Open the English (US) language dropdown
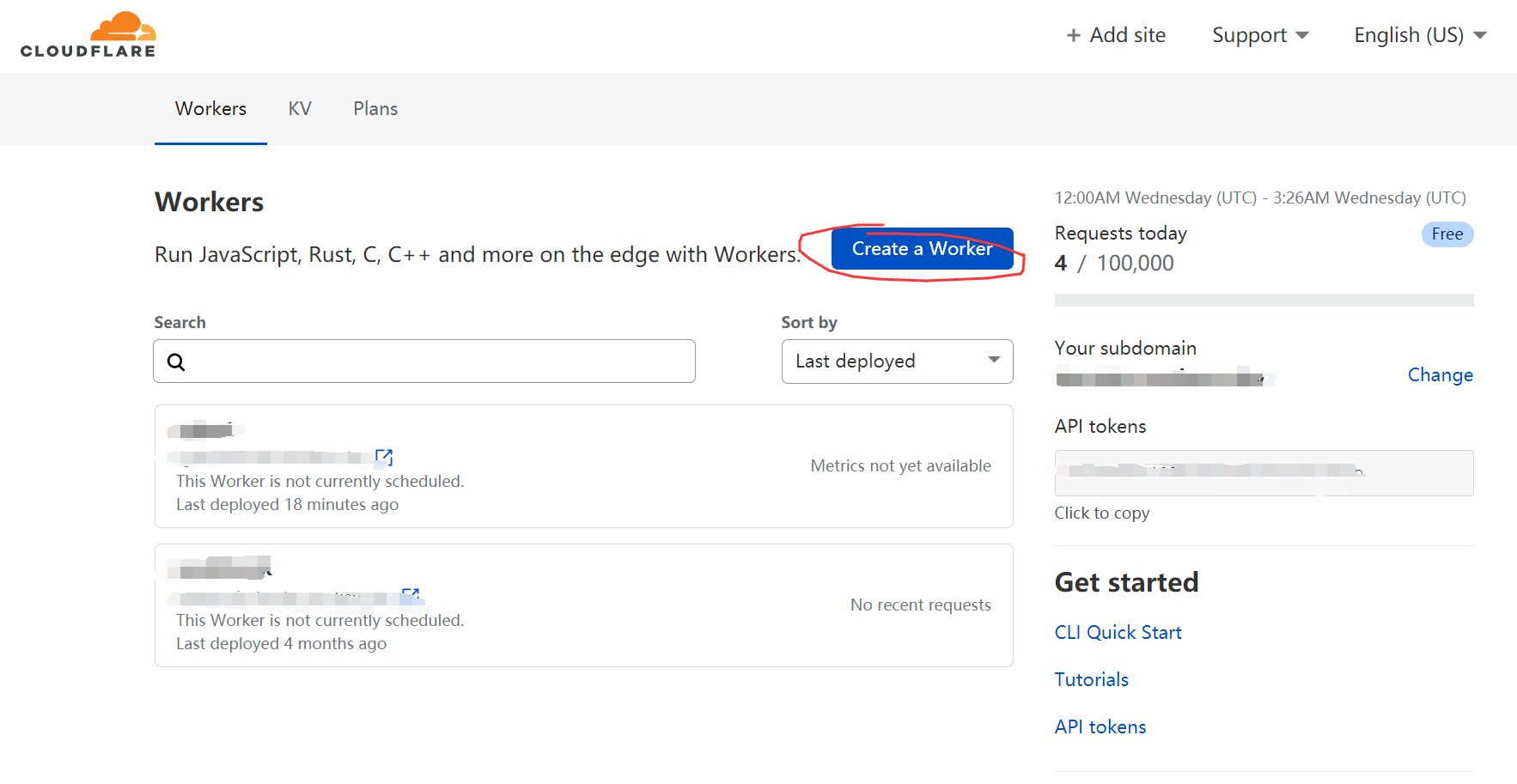Image resolution: width=1517 pixels, height=784 pixels. click(1420, 35)
